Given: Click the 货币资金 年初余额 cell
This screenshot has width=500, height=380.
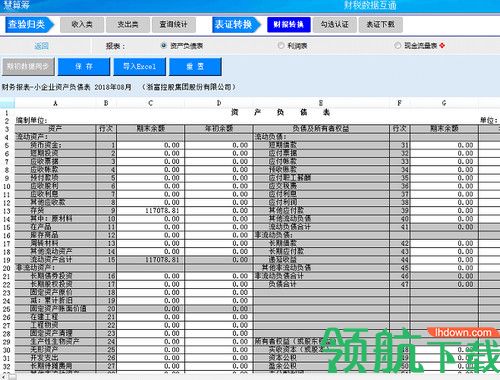Looking at the screenshot, I should [219, 145].
